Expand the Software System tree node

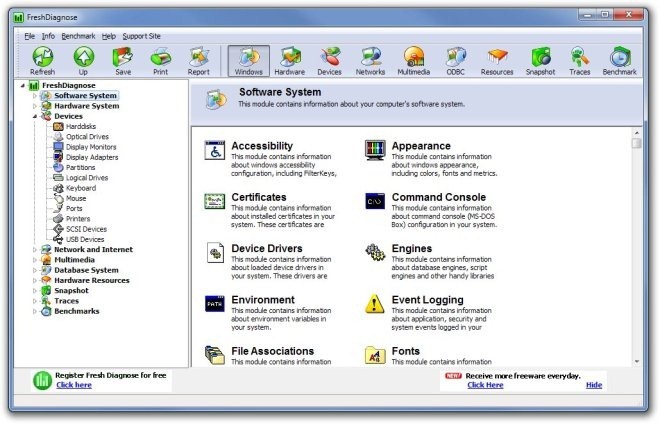click(35, 96)
